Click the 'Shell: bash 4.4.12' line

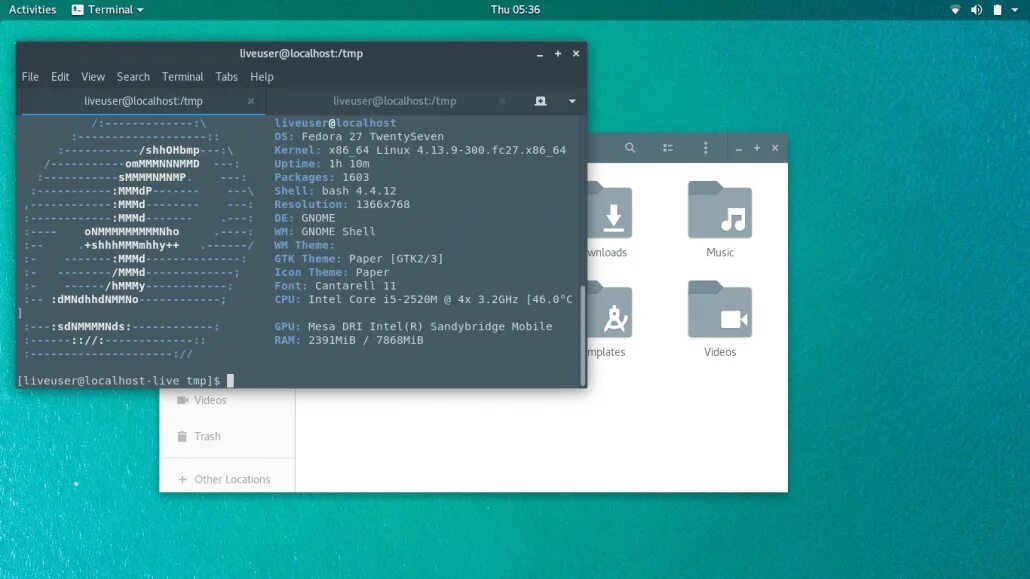[x=335, y=191]
